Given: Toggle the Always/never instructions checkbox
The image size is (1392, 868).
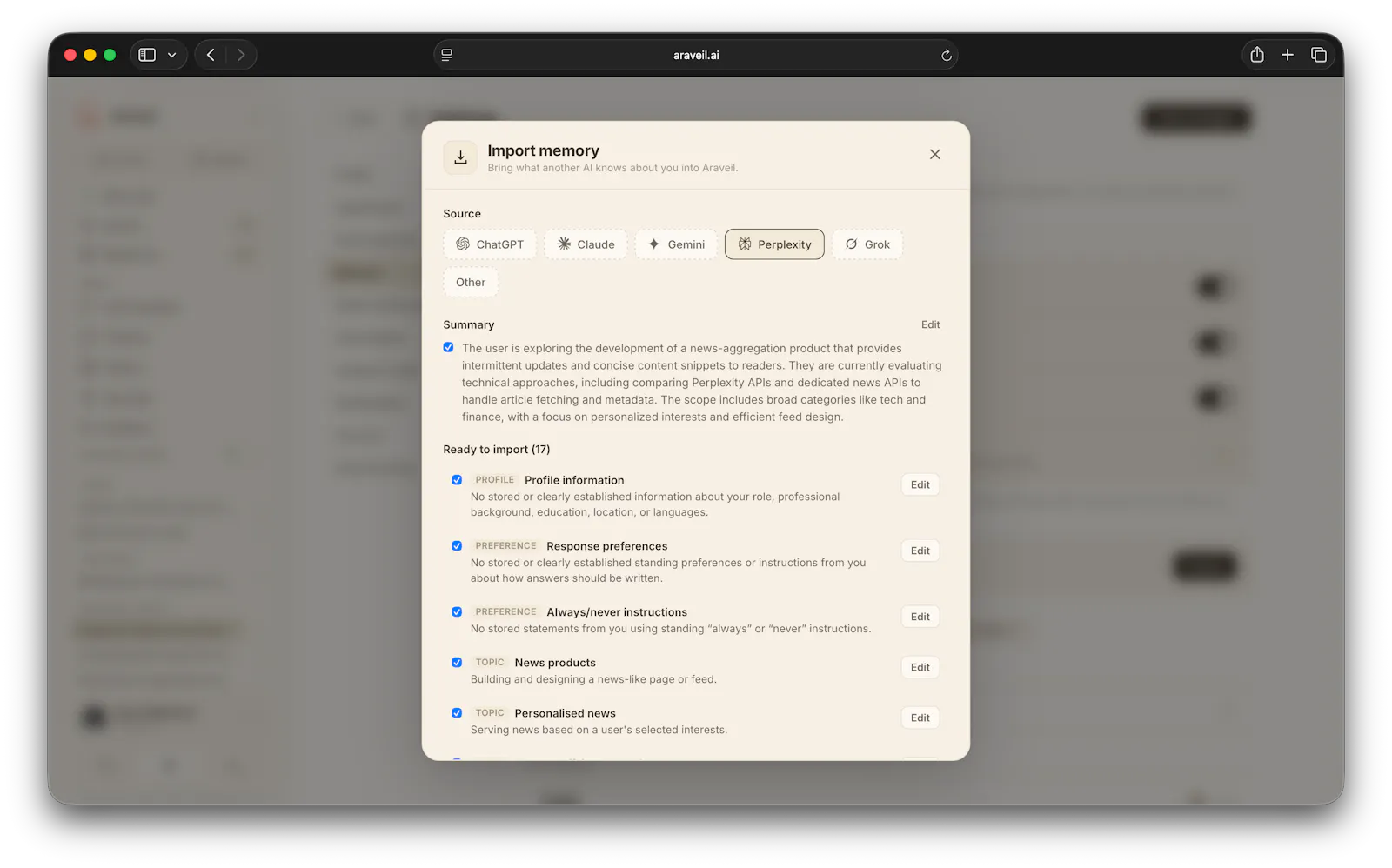Looking at the screenshot, I should pos(457,611).
